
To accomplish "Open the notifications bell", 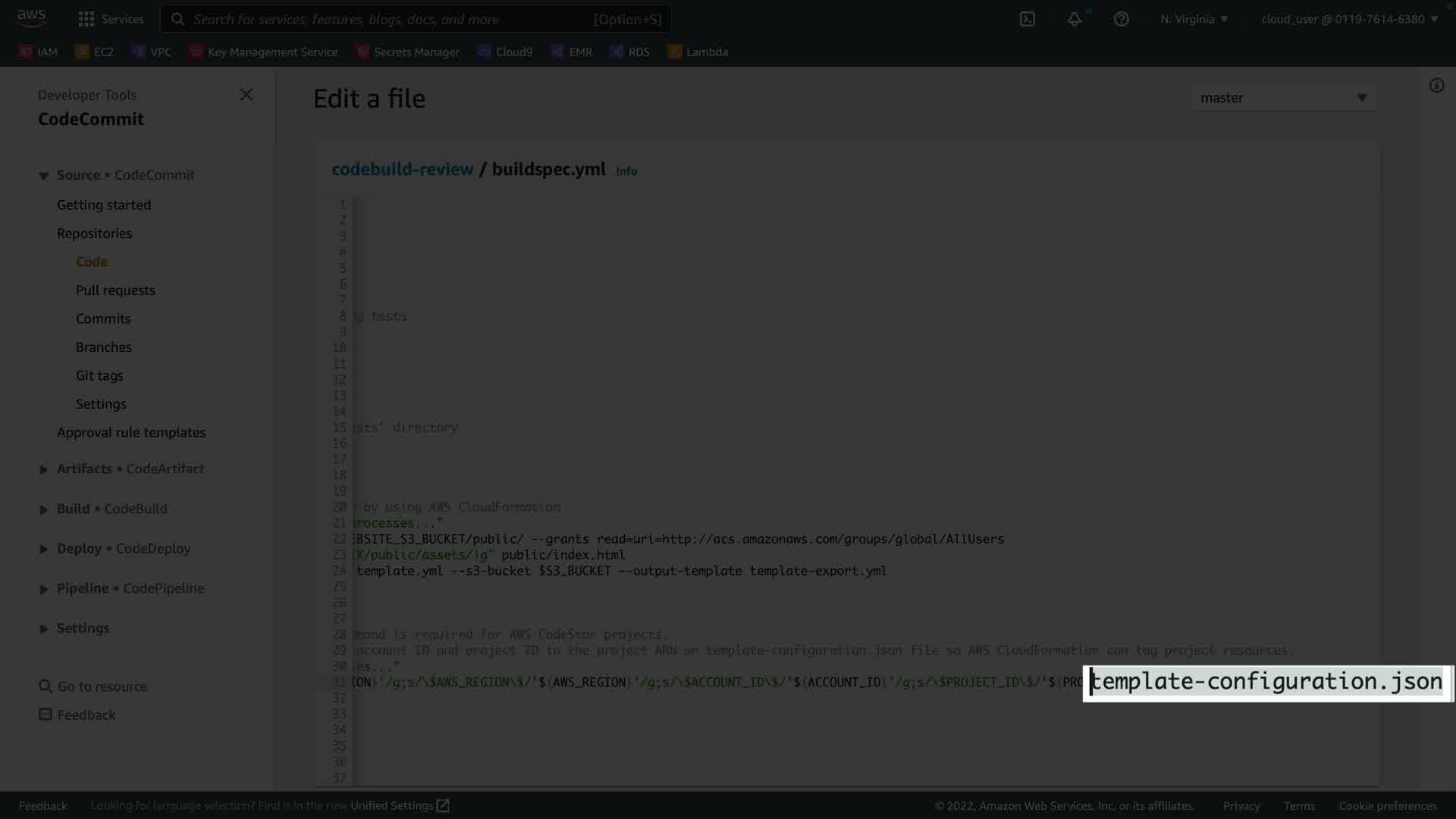I will click(1075, 19).
